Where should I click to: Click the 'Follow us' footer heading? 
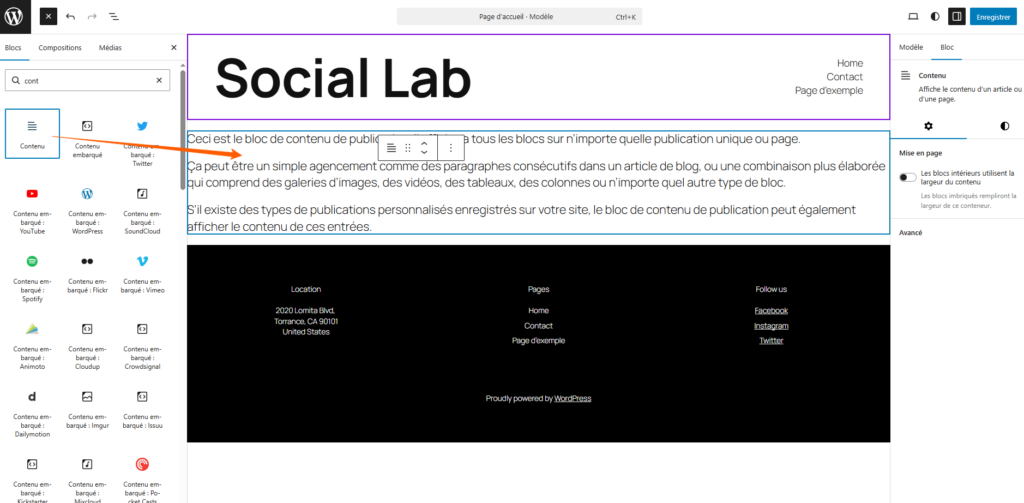coord(771,289)
